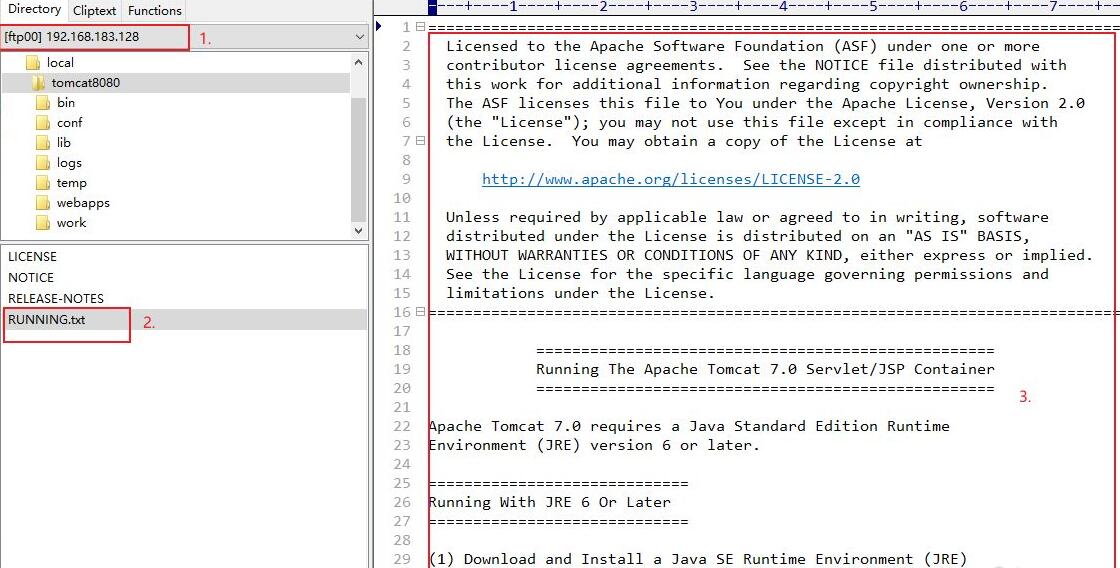Switch to the Functions tab
1120x568 pixels.
pos(155,11)
